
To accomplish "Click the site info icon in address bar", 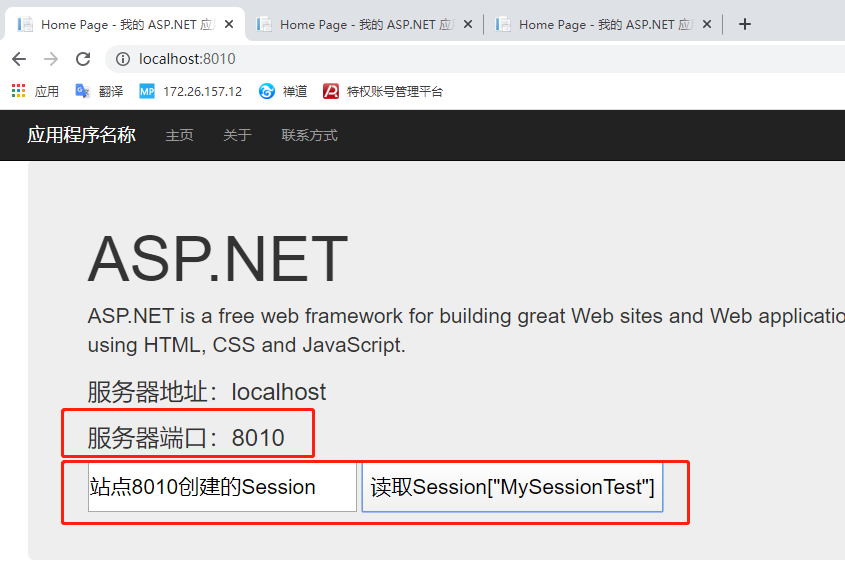I will 123,59.
